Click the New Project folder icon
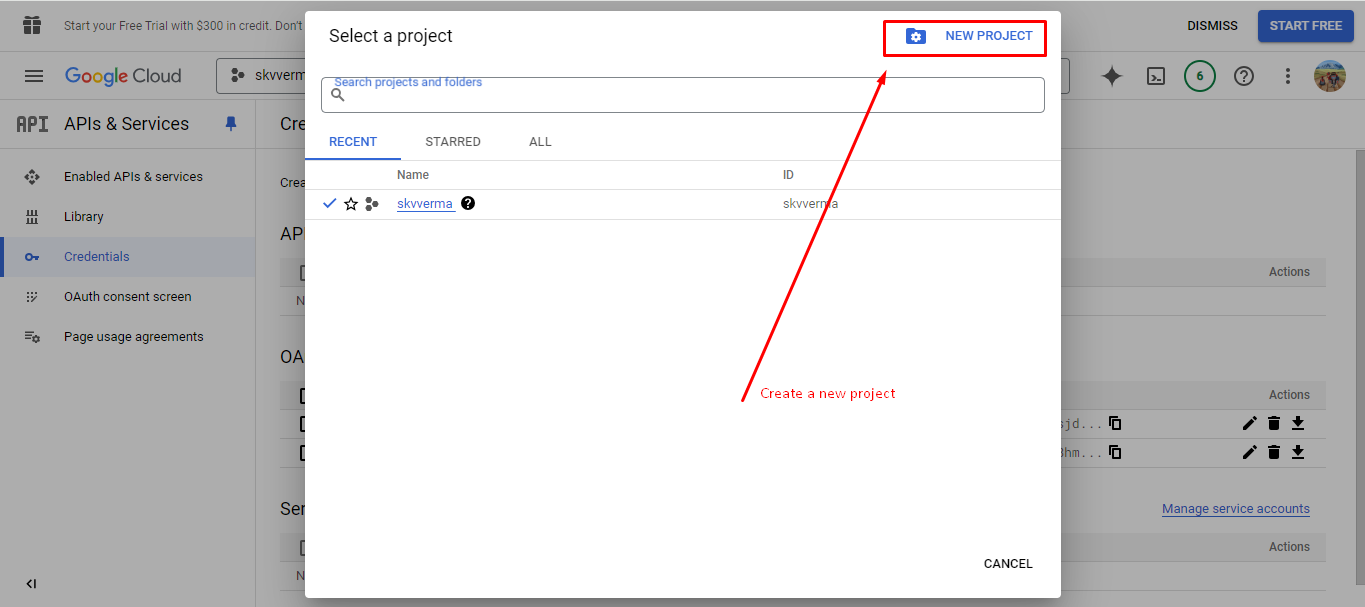The height and width of the screenshot is (607, 1365). (915, 36)
